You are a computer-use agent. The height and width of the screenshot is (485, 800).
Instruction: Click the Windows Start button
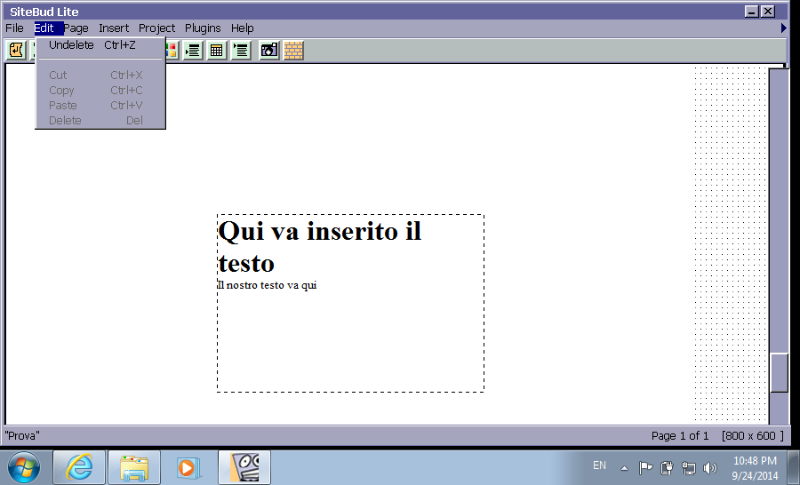pos(23,466)
